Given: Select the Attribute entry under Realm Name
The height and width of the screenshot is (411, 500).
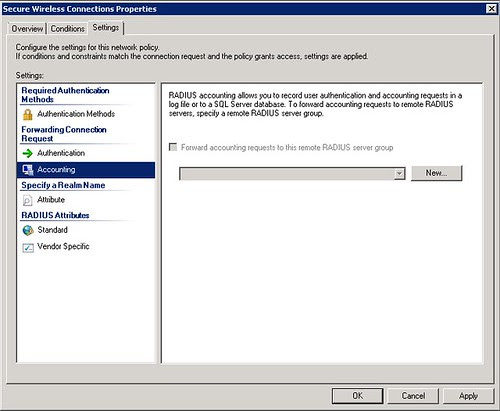Looking at the screenshot, I should pyautogui.click(x=51, y=200).
